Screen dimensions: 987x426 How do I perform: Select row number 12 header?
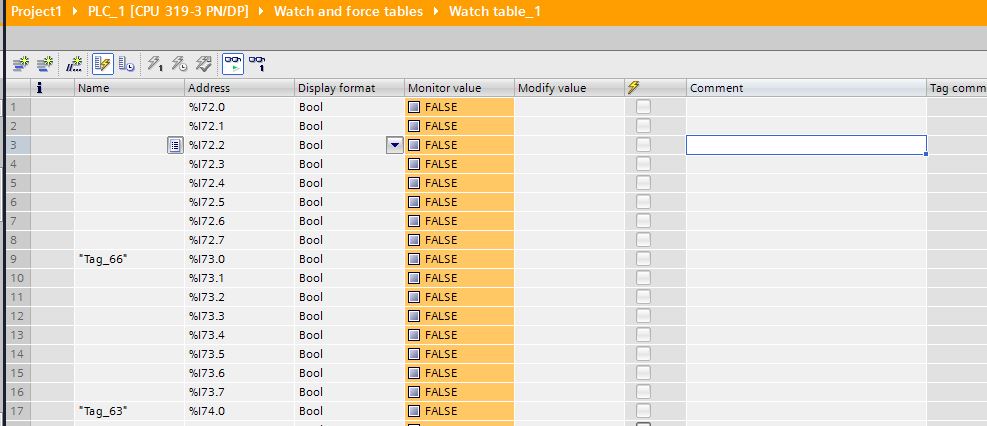pos(18,316)
